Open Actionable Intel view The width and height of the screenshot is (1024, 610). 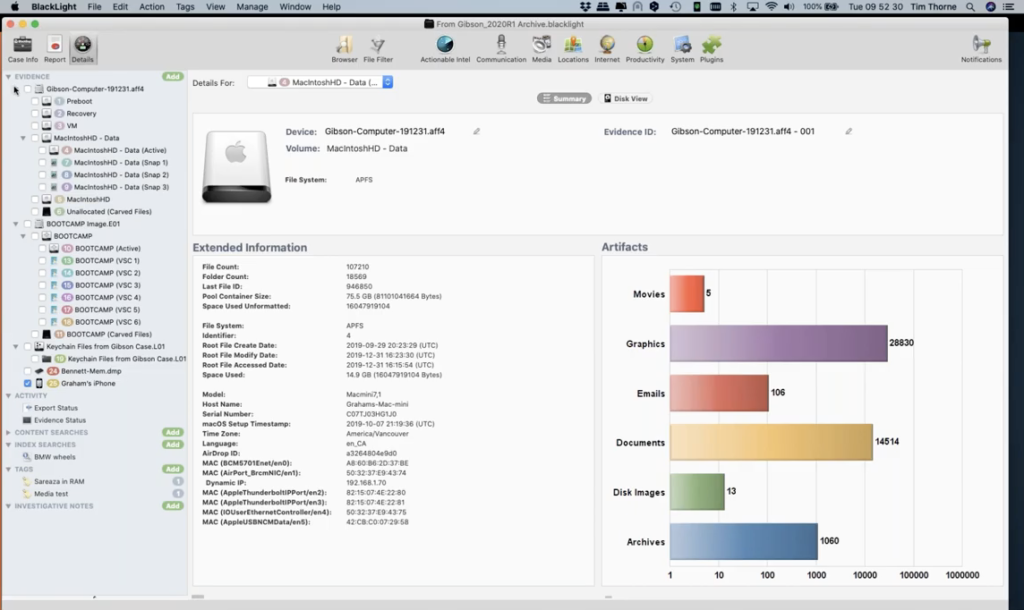point(445,49)
